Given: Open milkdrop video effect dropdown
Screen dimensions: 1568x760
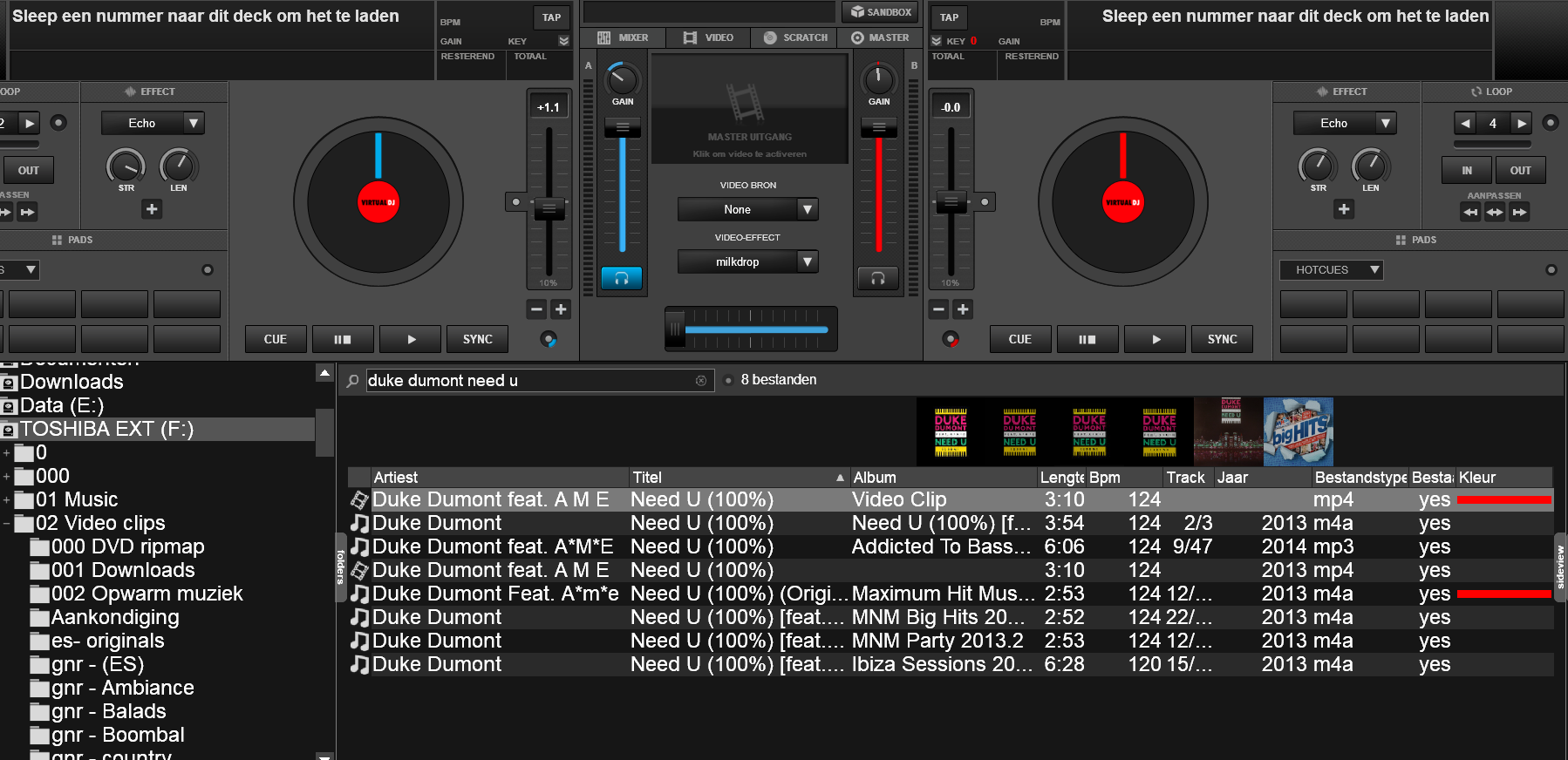Looking at the screenshot, I should 747,261.
